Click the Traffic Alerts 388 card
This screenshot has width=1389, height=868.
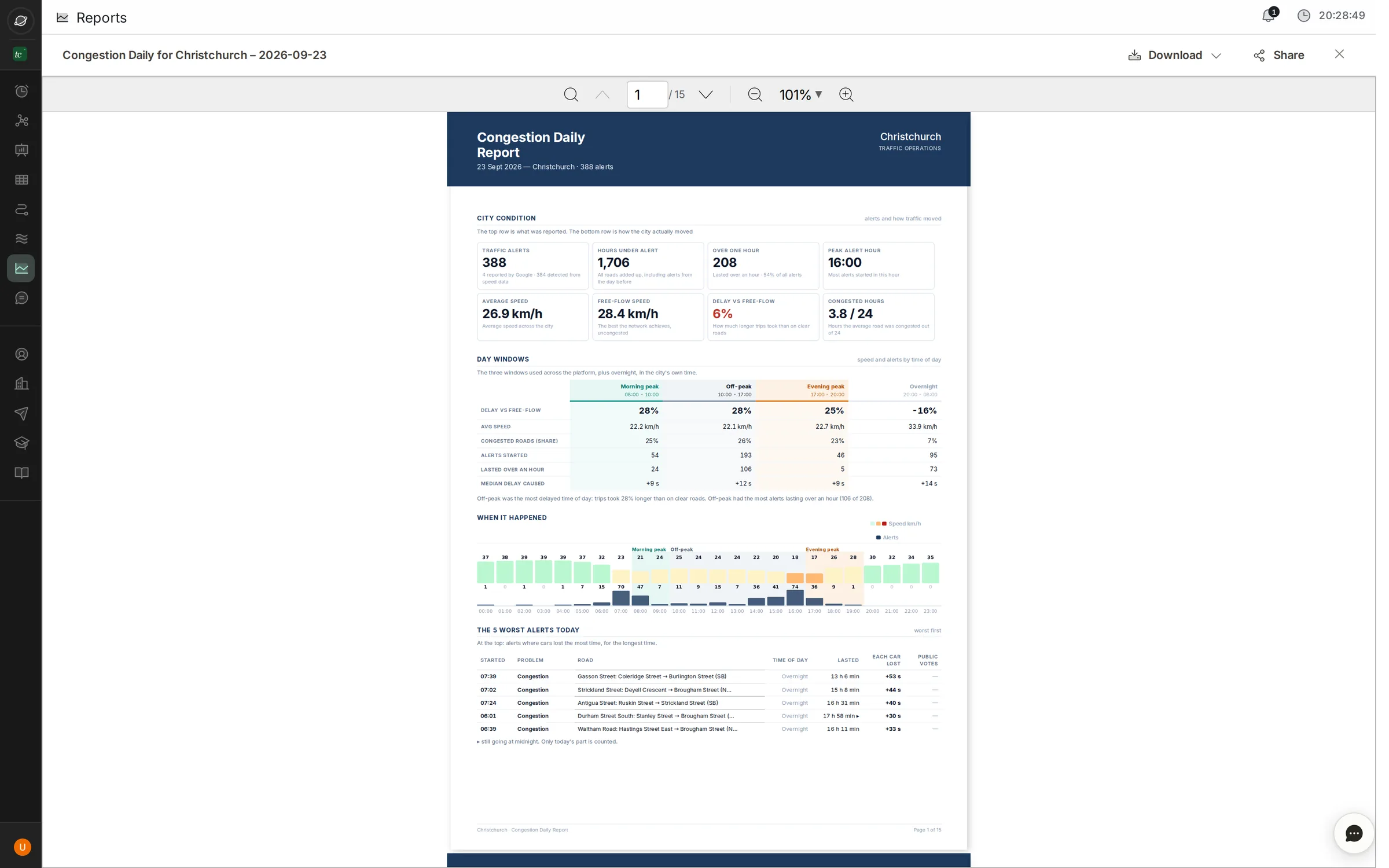532,266
